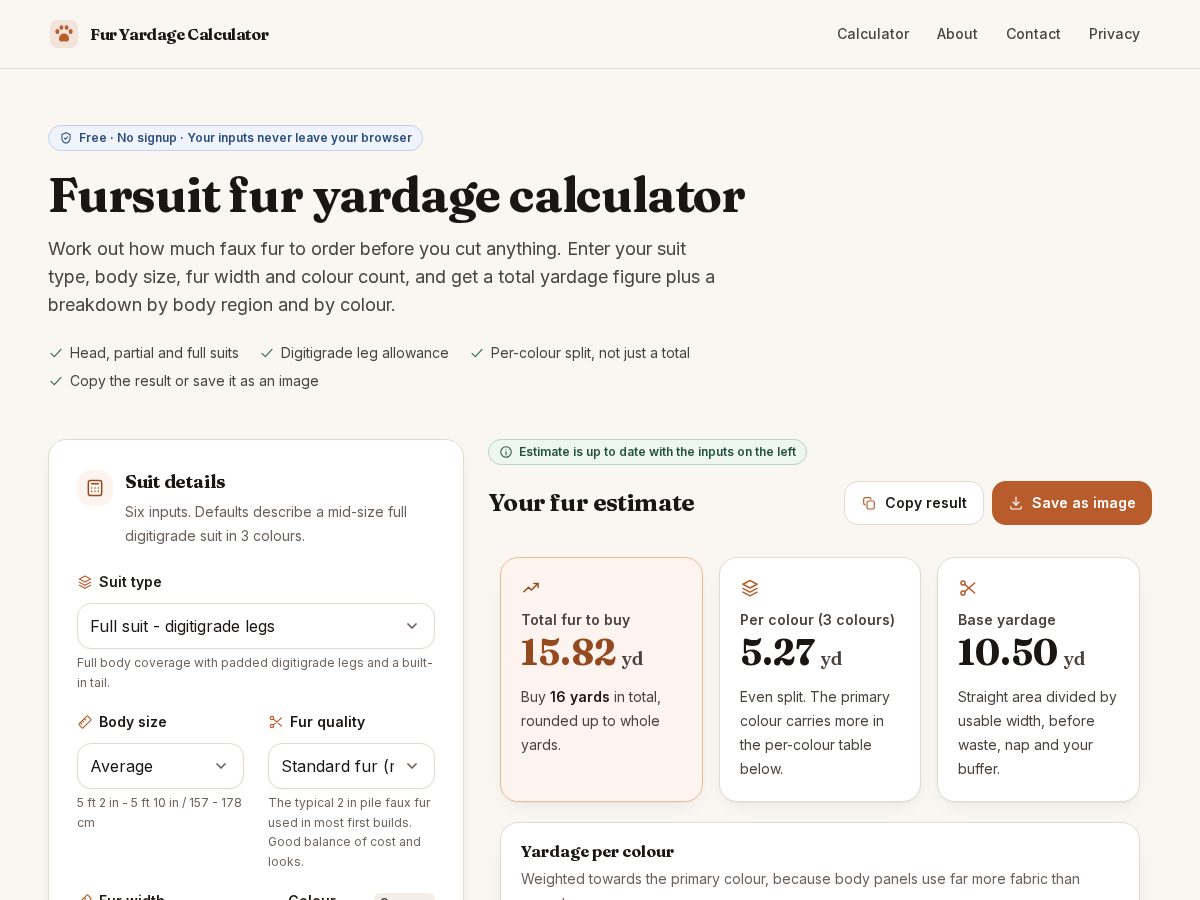Click the trending arrow icon in the Total fur card
Image resolution: width=1200 pixels, height=900 pixels.
(531, 588)
